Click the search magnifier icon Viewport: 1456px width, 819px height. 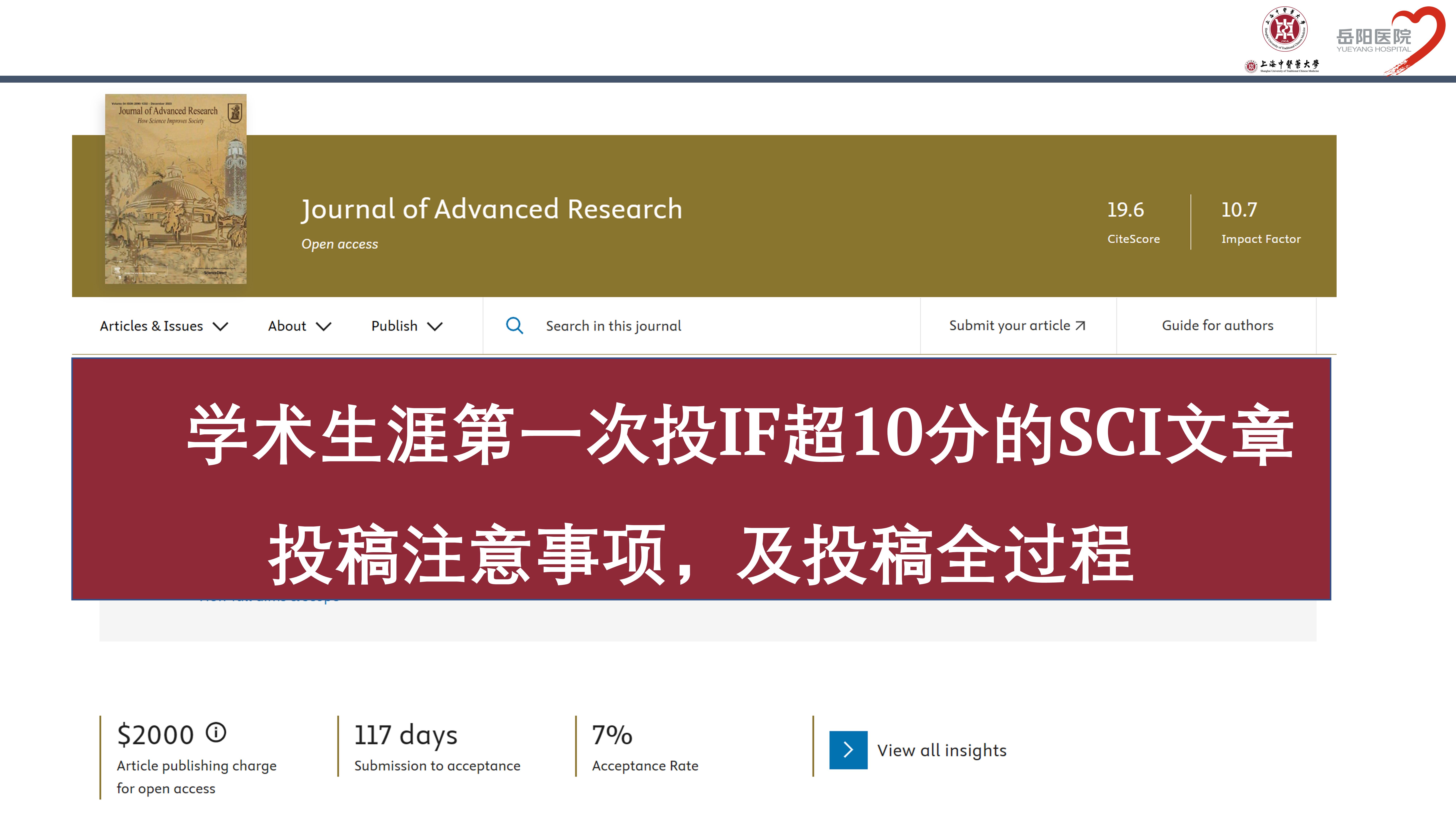514,326
